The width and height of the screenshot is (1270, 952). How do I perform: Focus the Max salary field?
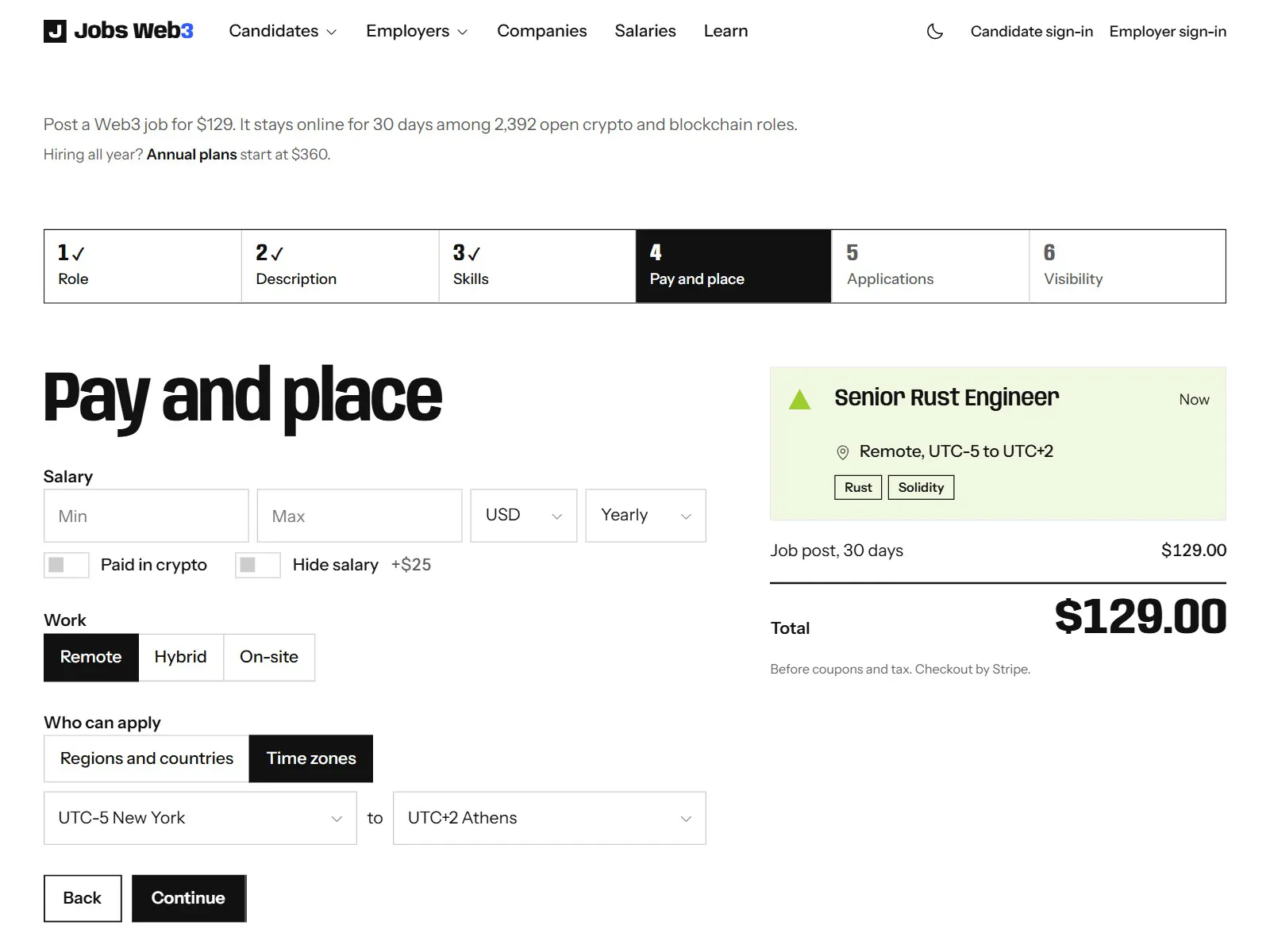click(x=360, y=516)
